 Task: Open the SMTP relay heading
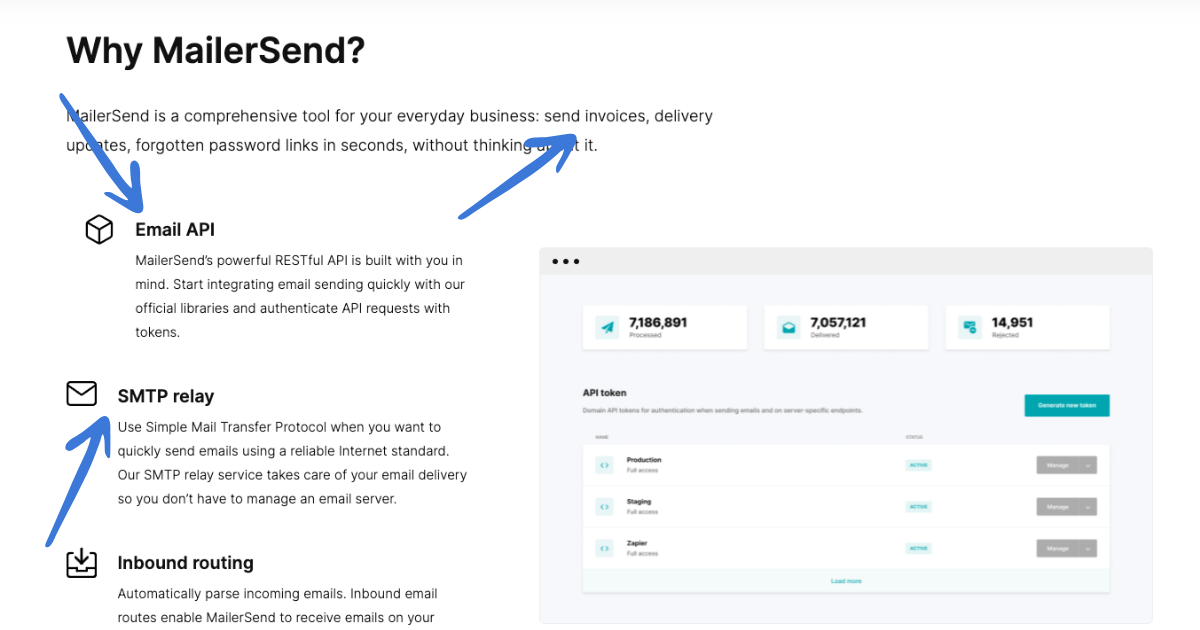pos(166,396)
